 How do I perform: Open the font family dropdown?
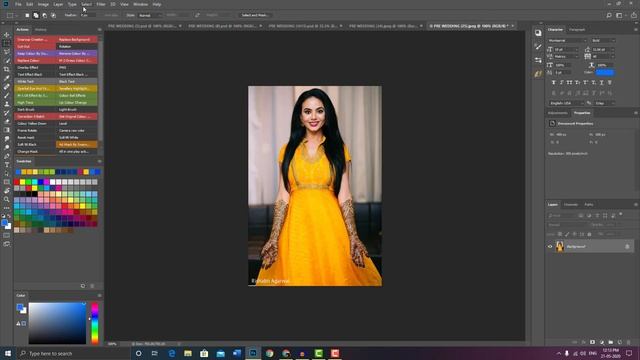click(x=567, y=40)
